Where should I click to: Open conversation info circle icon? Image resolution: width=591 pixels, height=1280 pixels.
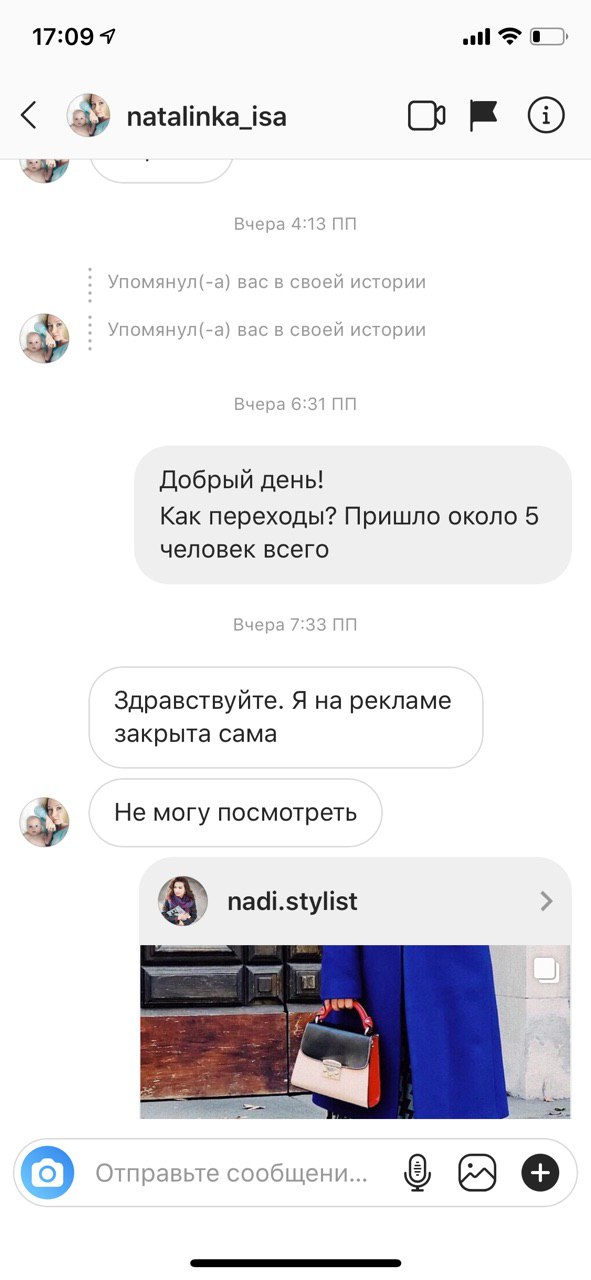click(546, 116)
